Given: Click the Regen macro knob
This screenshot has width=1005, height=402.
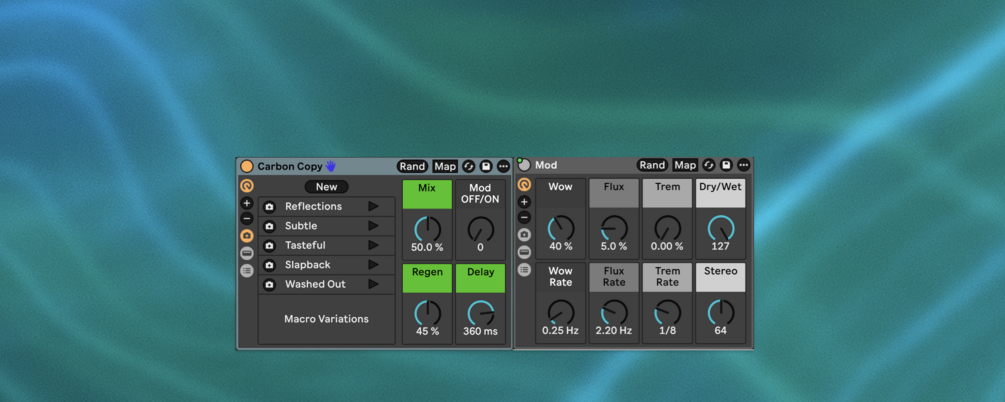Looking at the screenshot, I should (428, 313).
